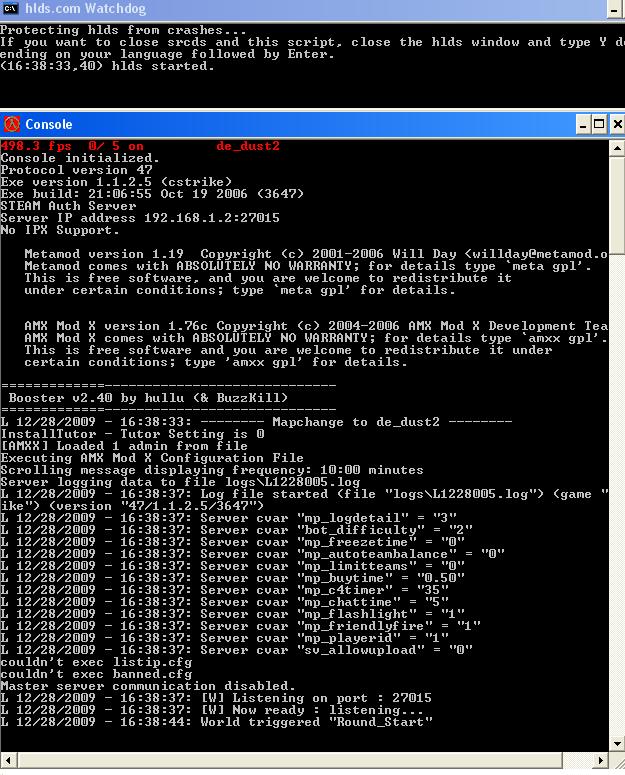This screenshot has width=625, height=775.
Task: Click '[W] Listening on port : 27015' line
Action: click(x=216, y=698)
